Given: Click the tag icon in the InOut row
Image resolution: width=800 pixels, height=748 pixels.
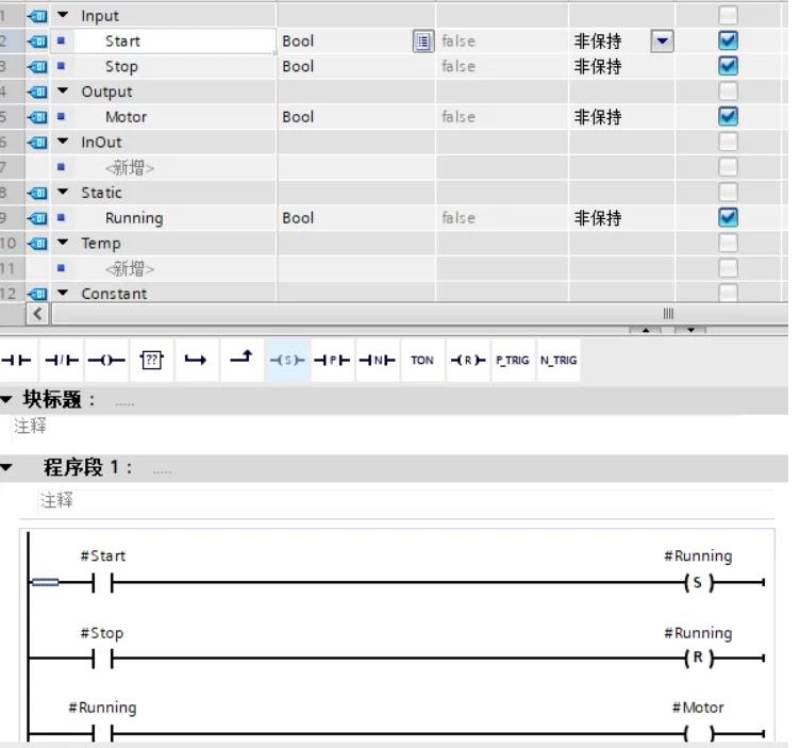Looking at the screenshot, I should [x=37, y=142].
